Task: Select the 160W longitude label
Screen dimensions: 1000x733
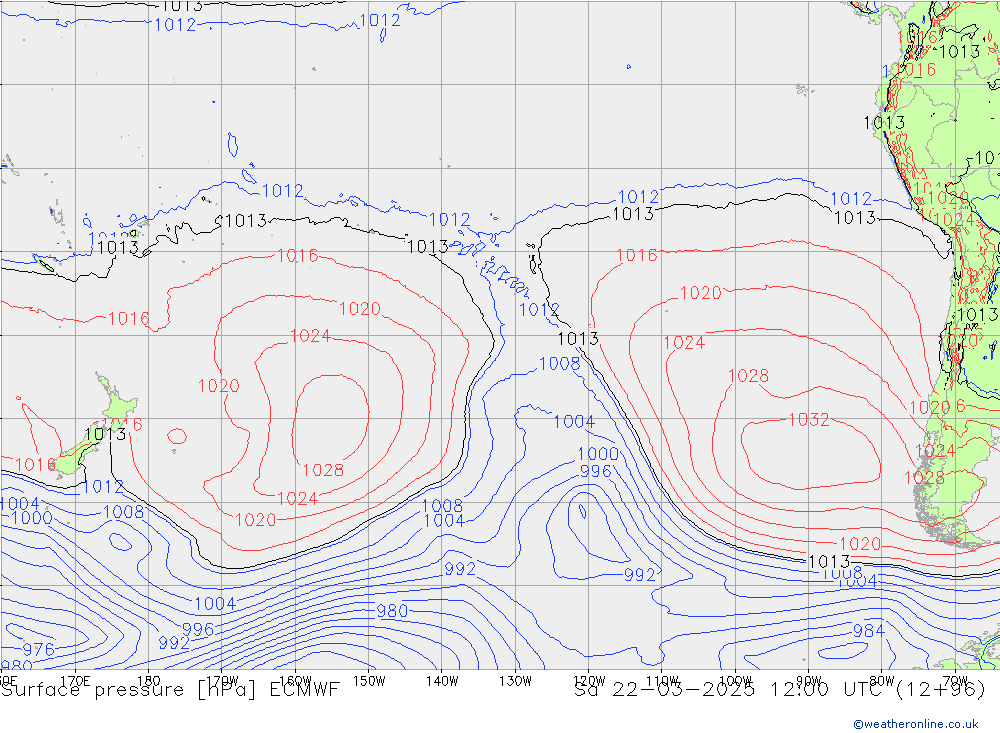Action: pyautogui.click(x=295, y=681)
